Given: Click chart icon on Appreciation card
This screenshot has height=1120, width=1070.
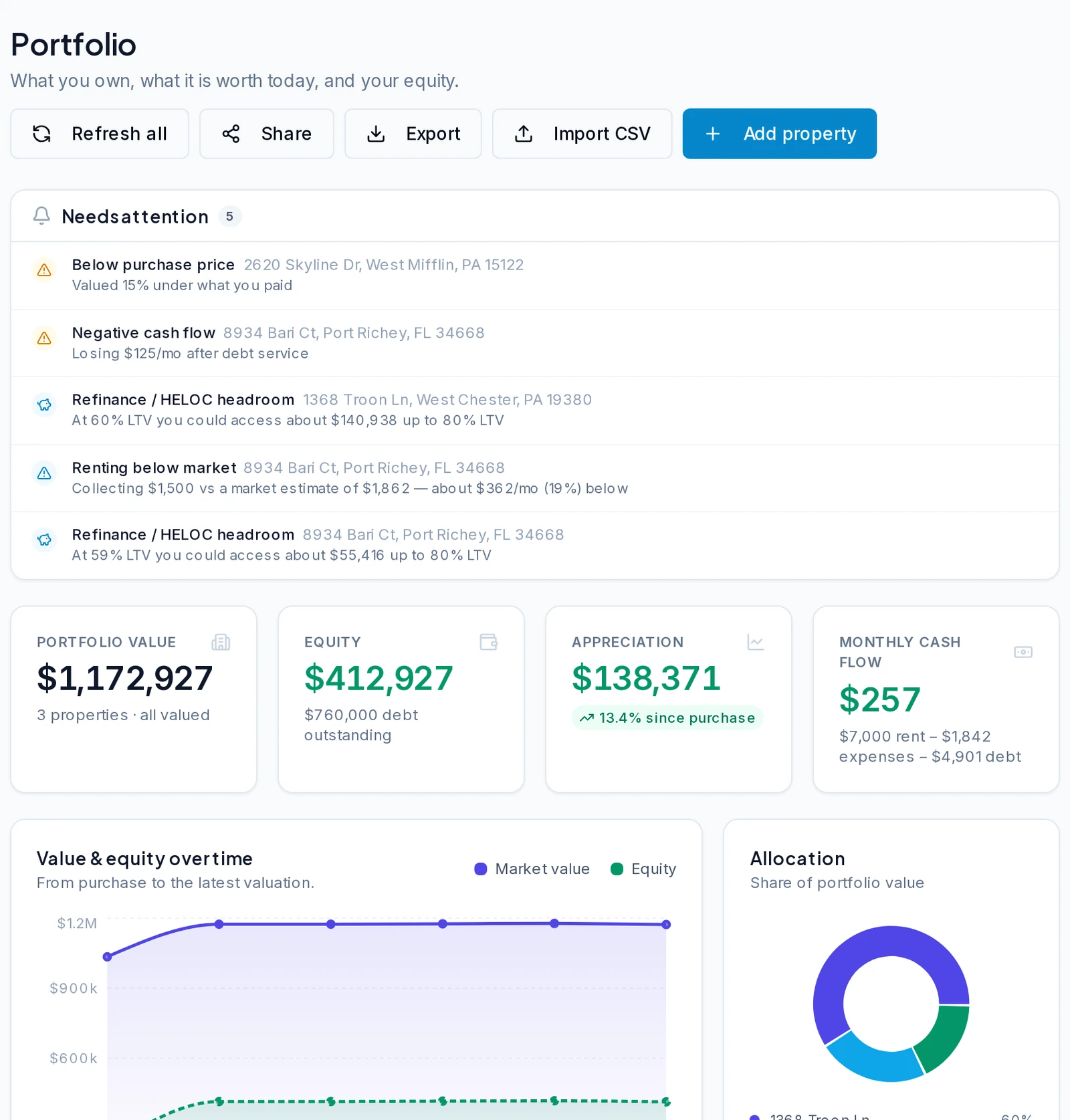Looking at the screenshot, I should [x=756, y=643].
